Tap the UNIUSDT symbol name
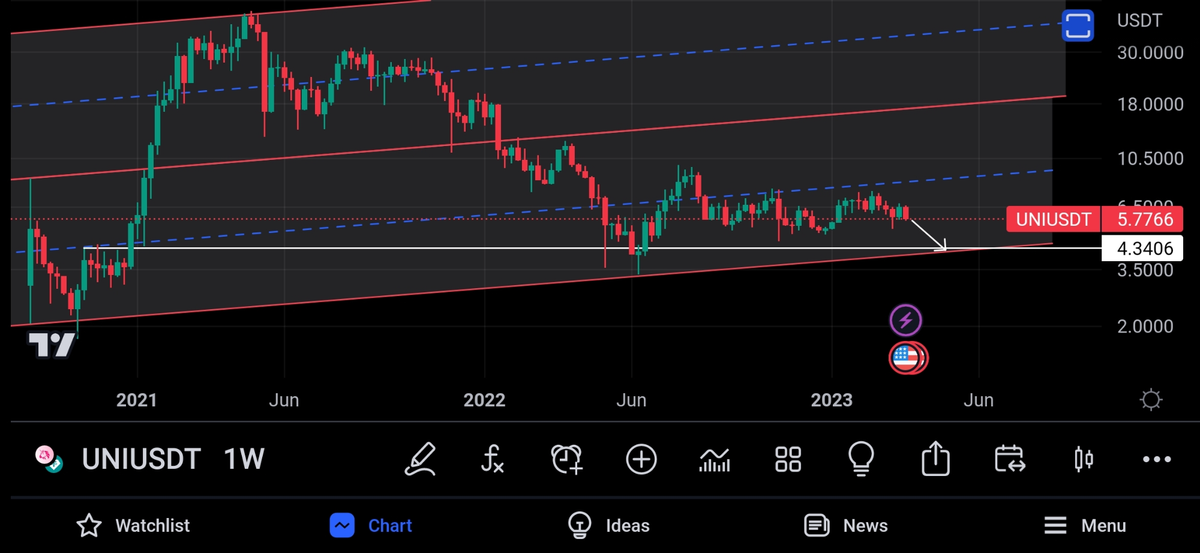1200x553 pixels. click(x=141, y=460)
